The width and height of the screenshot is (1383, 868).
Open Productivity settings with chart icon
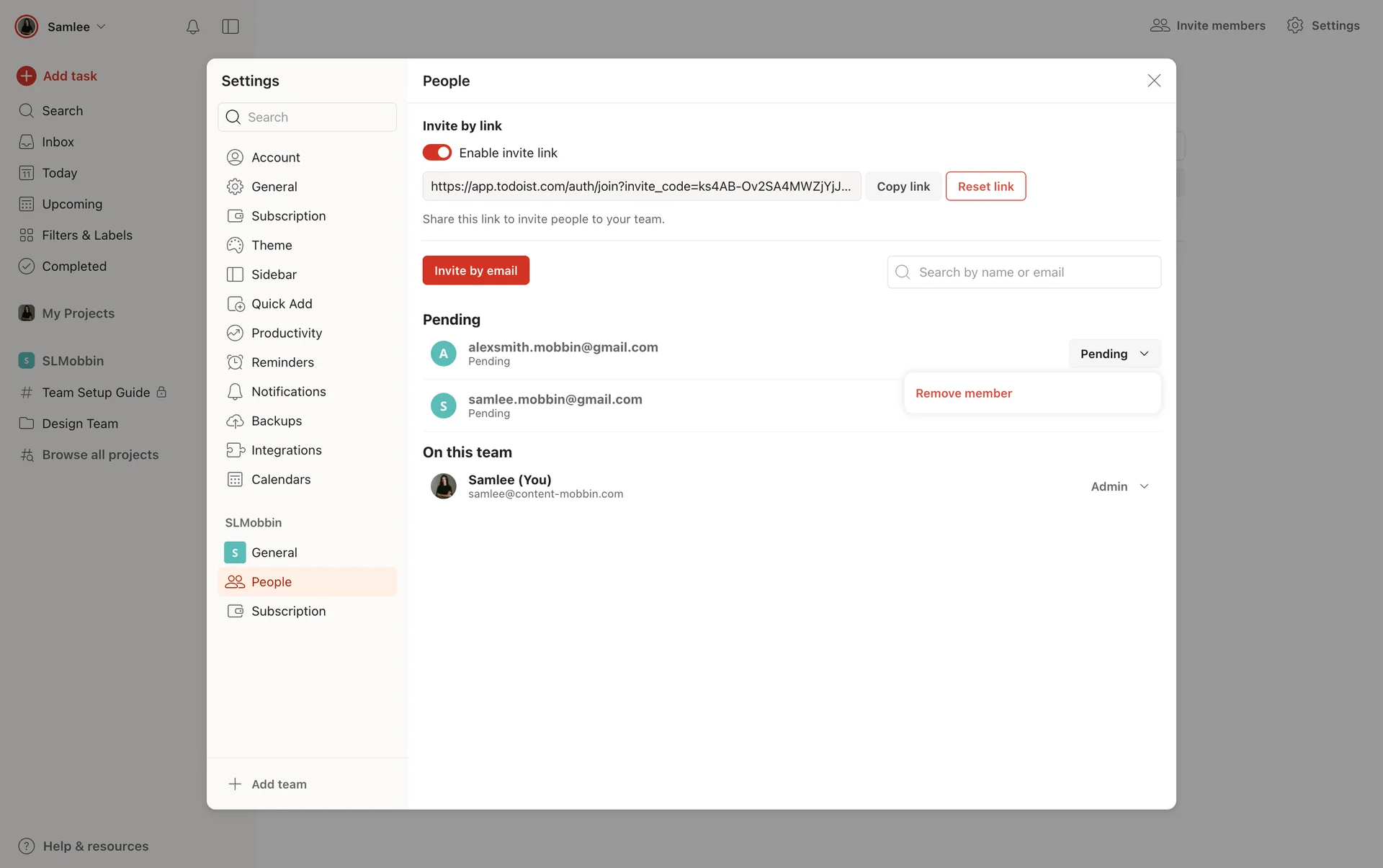(286, 333)
